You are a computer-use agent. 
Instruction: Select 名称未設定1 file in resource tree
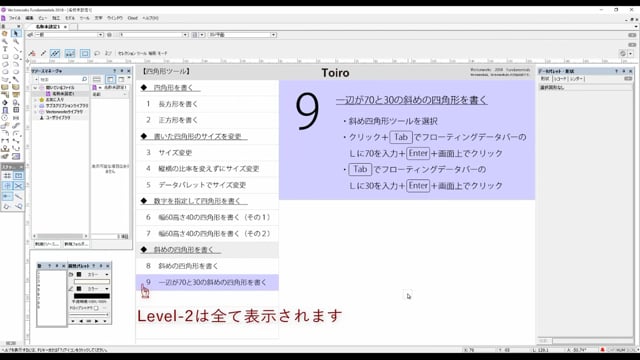click(63, 94)
